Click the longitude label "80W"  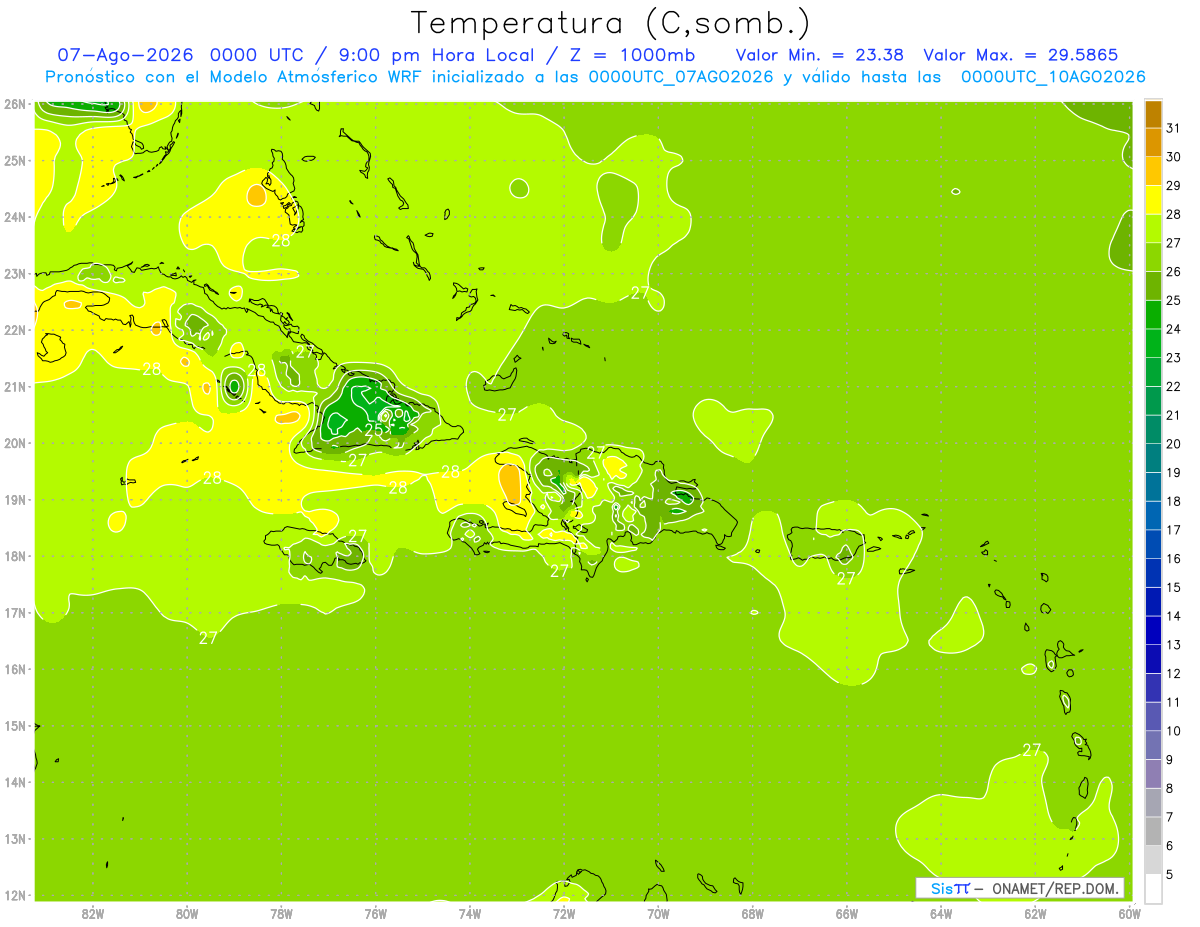point(187,913)
